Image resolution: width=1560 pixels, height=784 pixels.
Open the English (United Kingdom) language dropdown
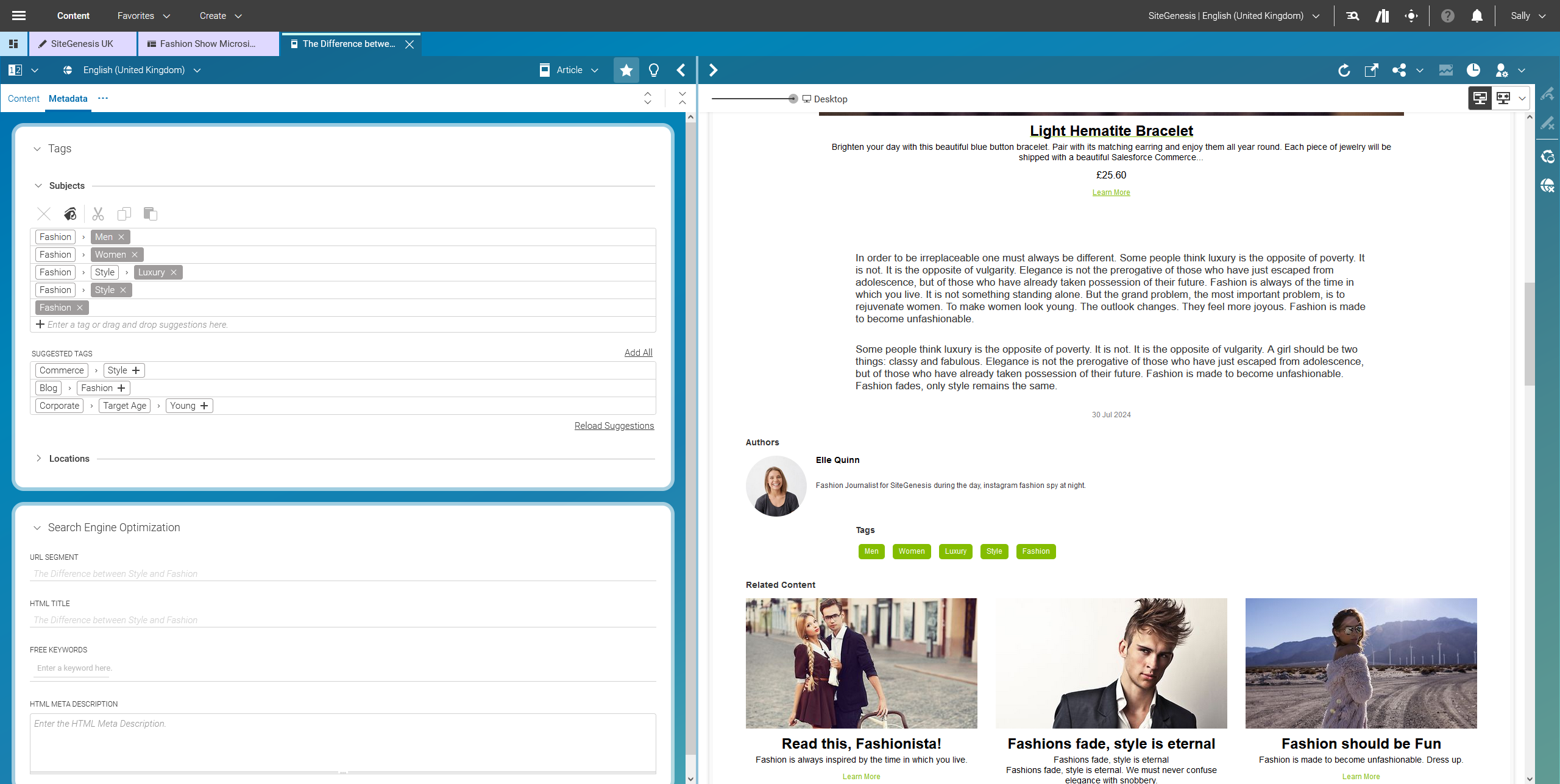click(133, 70)
